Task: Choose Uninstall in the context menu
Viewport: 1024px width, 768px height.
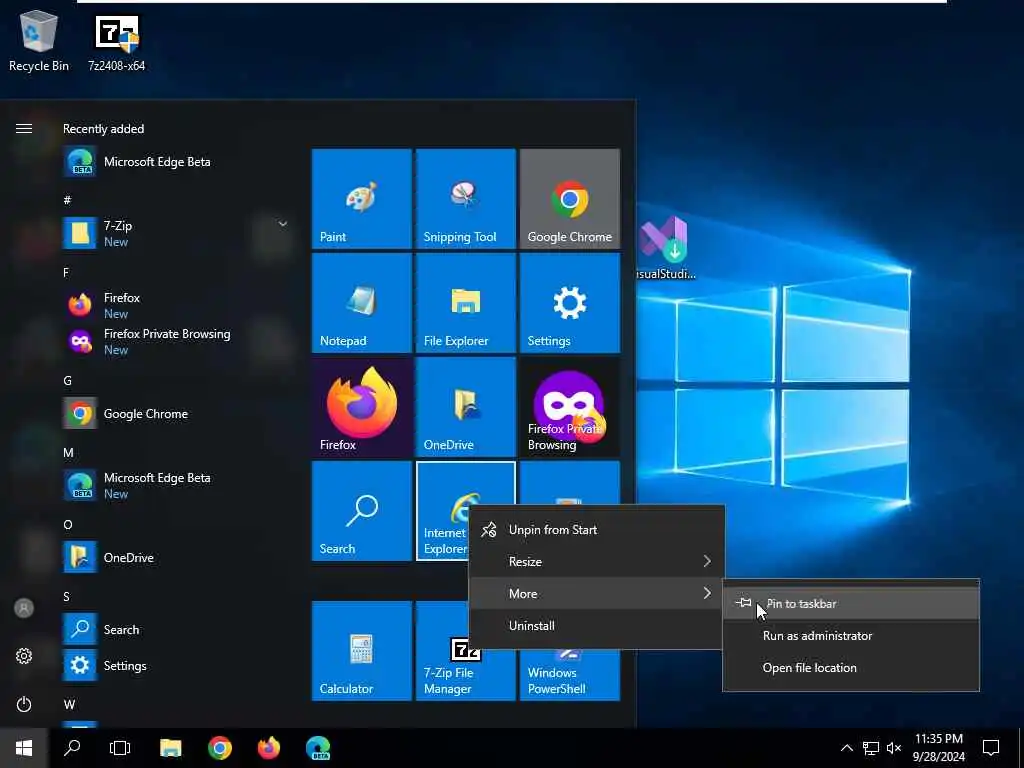Action: click(596, 626)
